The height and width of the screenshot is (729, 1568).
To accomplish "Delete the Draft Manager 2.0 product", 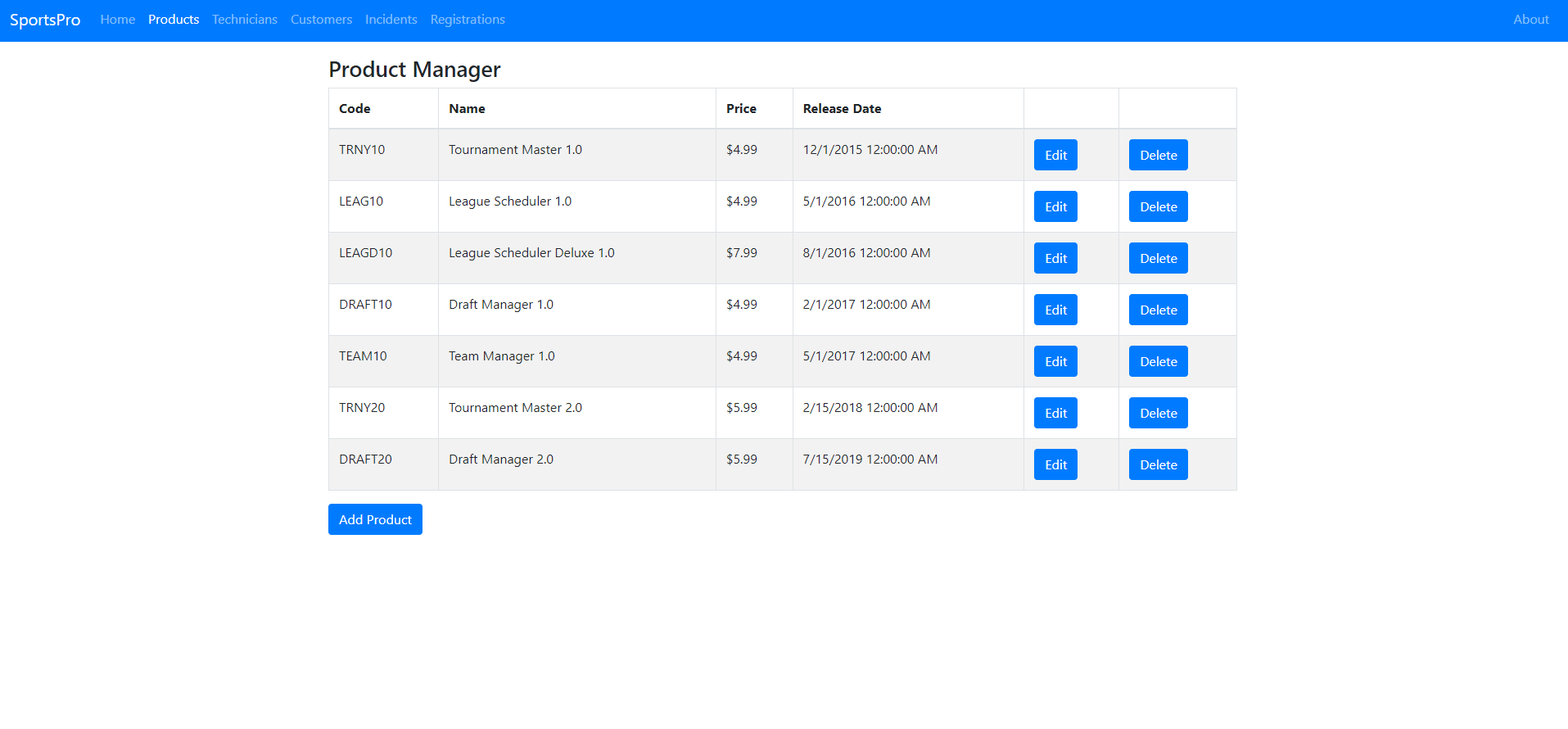I will (x=1158, y=464).
